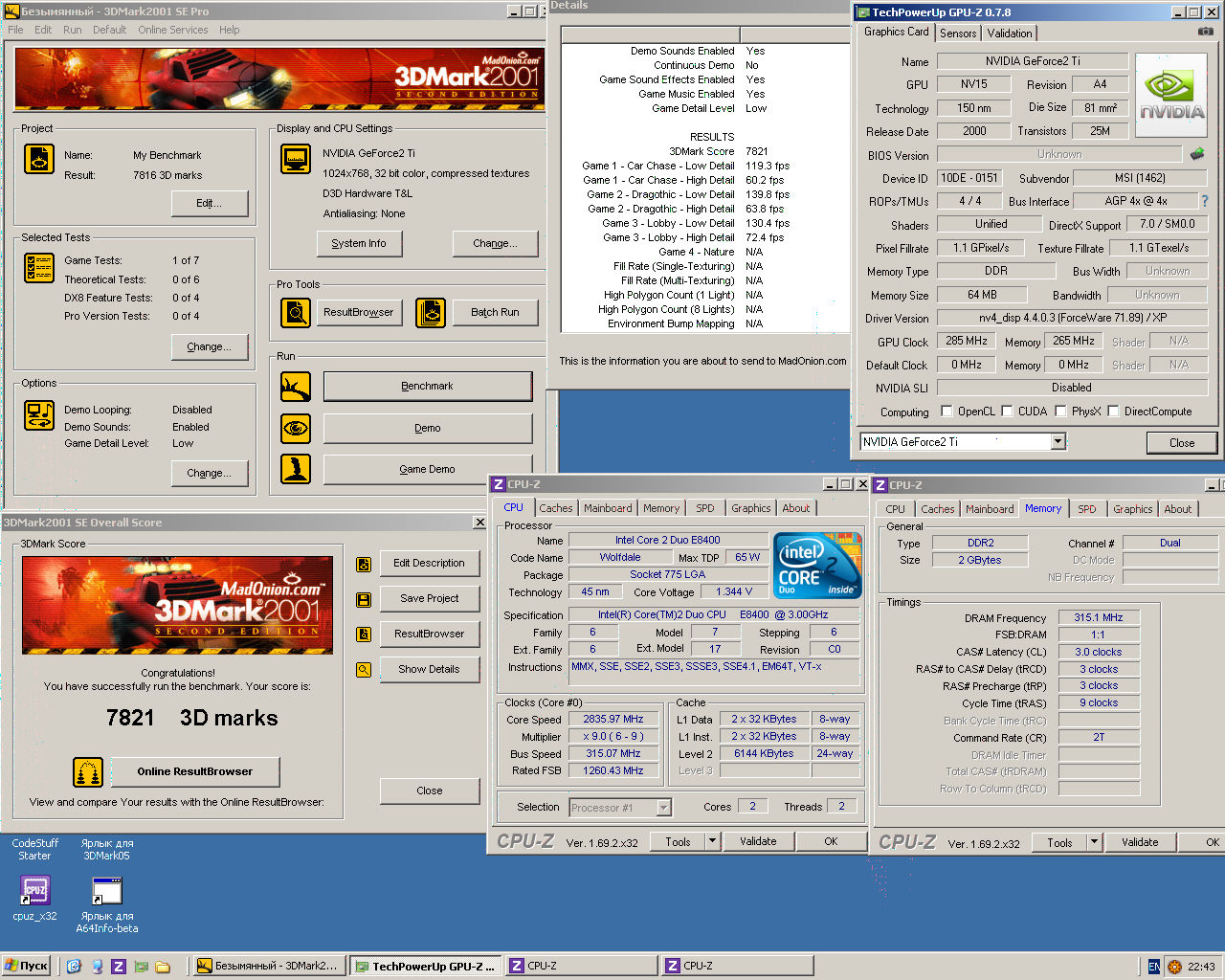This screenshot has width=1225, height=980.
Task: Click the Internet Explorer quick launch icon
Action: tap(74, 967)
